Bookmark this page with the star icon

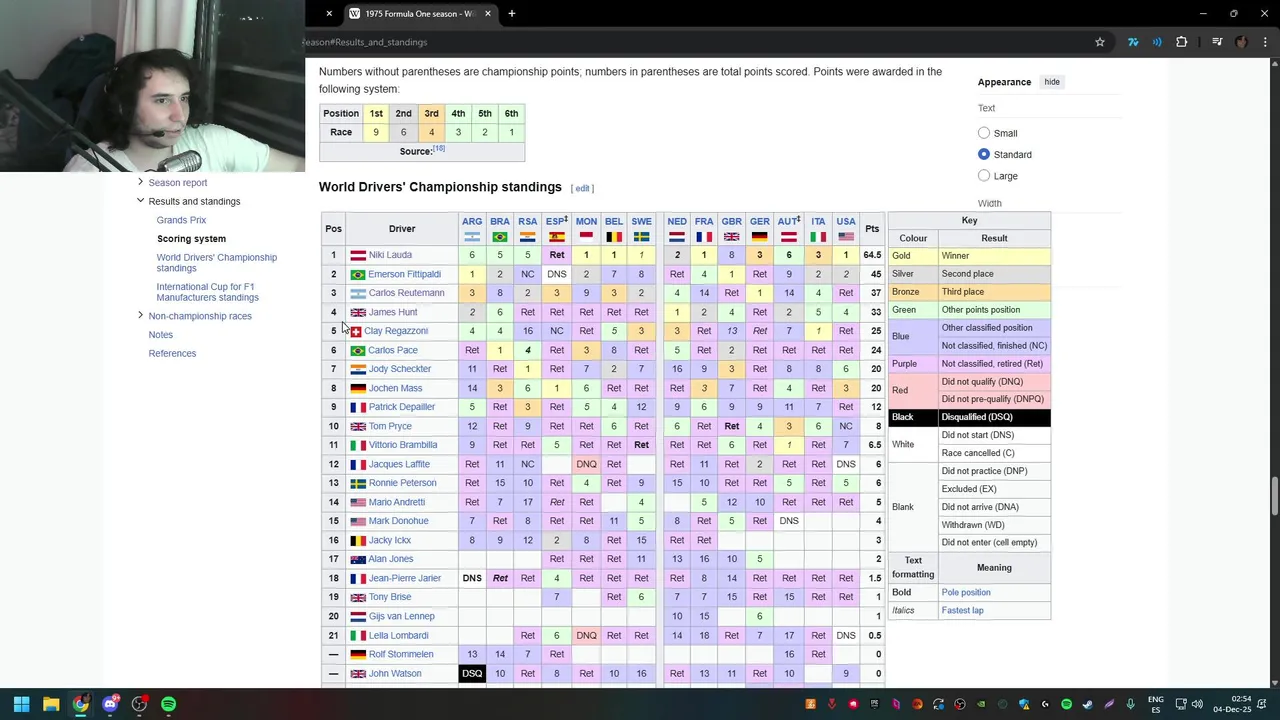click(x=1100, y=42)
